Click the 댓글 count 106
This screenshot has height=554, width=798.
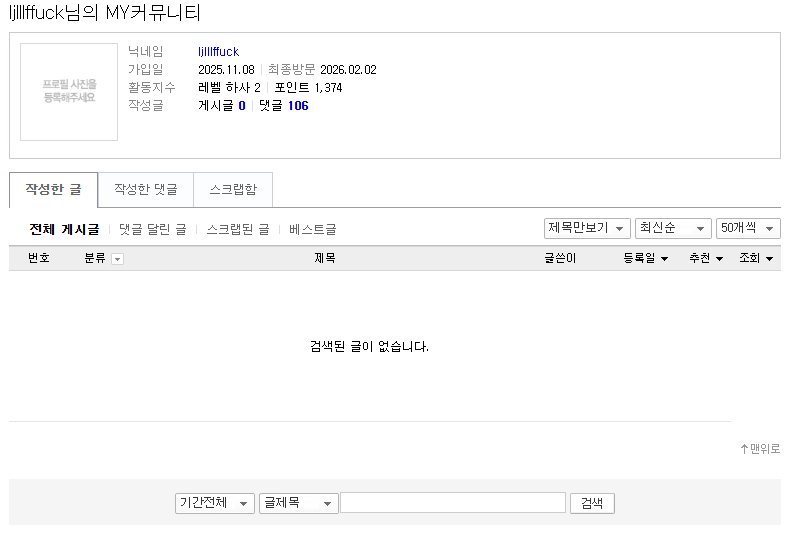[298, 106]
